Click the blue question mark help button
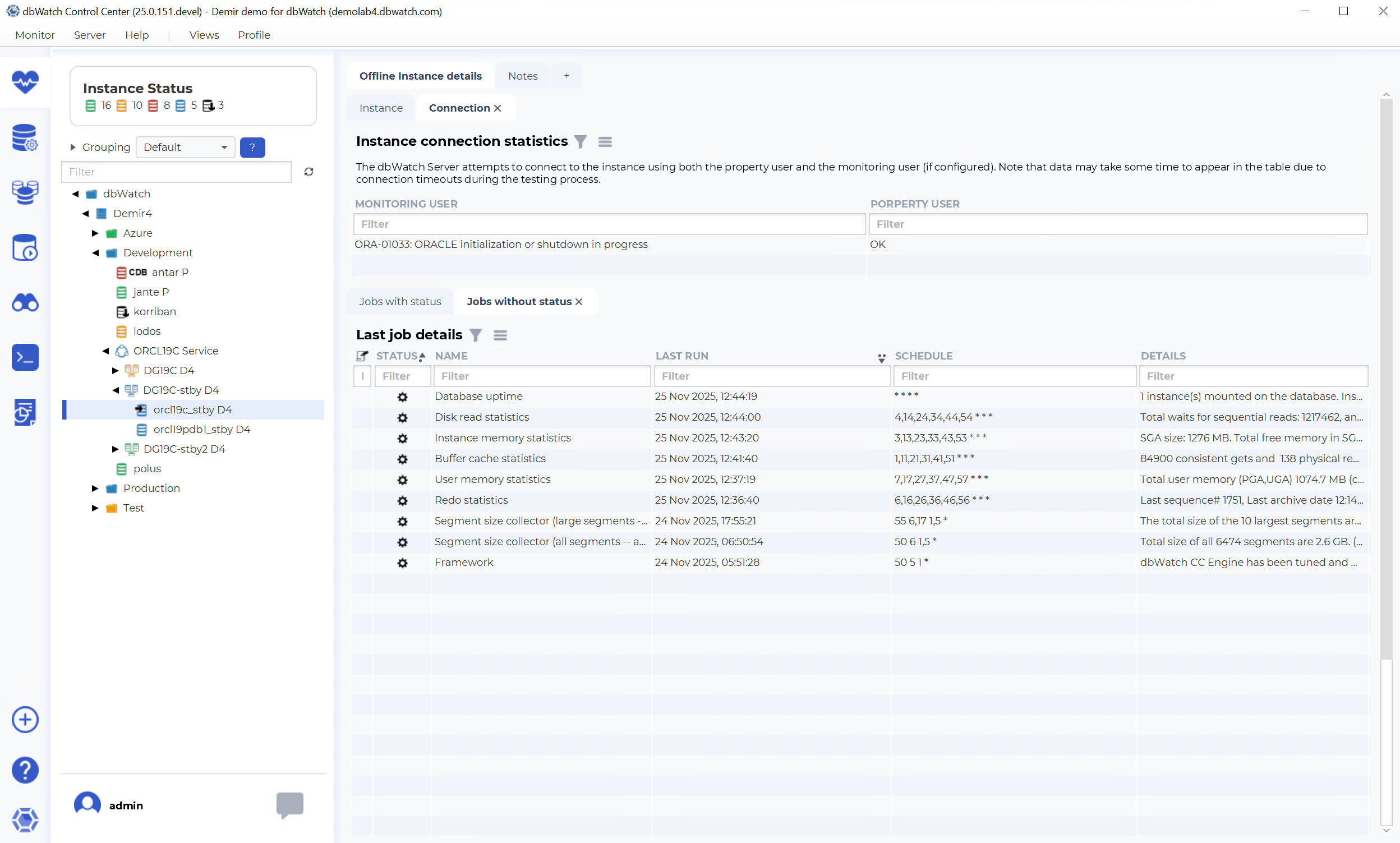This screenshot has height=843, width=1400. 252,147
